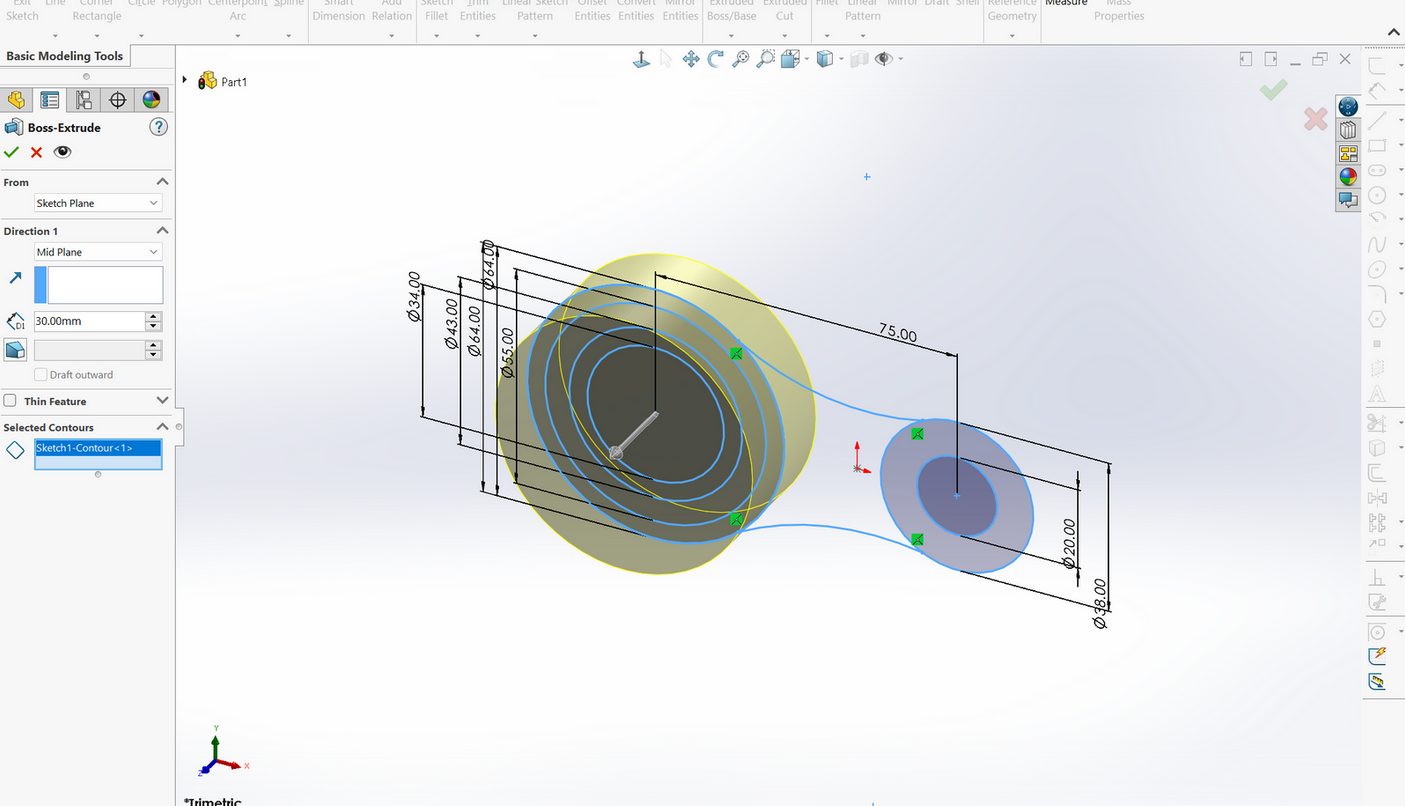Accept Boss-Extrude with the green check in the PropertyManager
Screen dimensions: 1405x806
[x=12, y=152]
